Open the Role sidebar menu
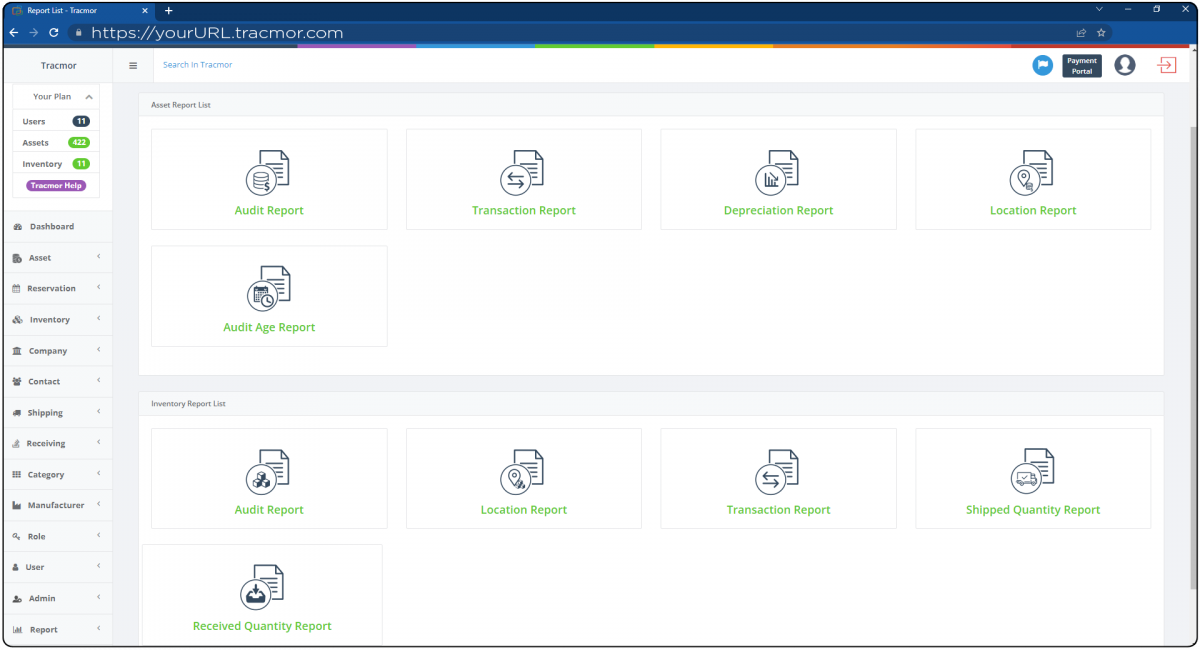 coord(57,537)
